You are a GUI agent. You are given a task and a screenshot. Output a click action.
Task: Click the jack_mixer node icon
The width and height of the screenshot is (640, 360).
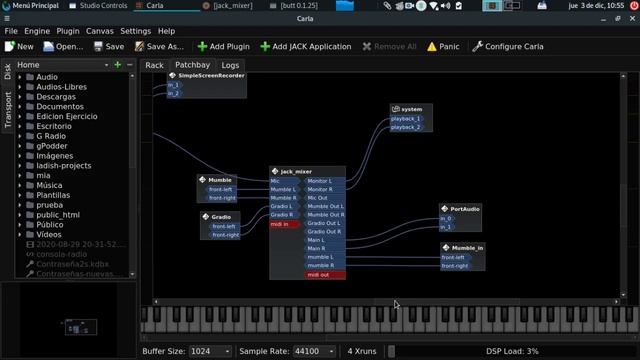[x=275, y=171]
